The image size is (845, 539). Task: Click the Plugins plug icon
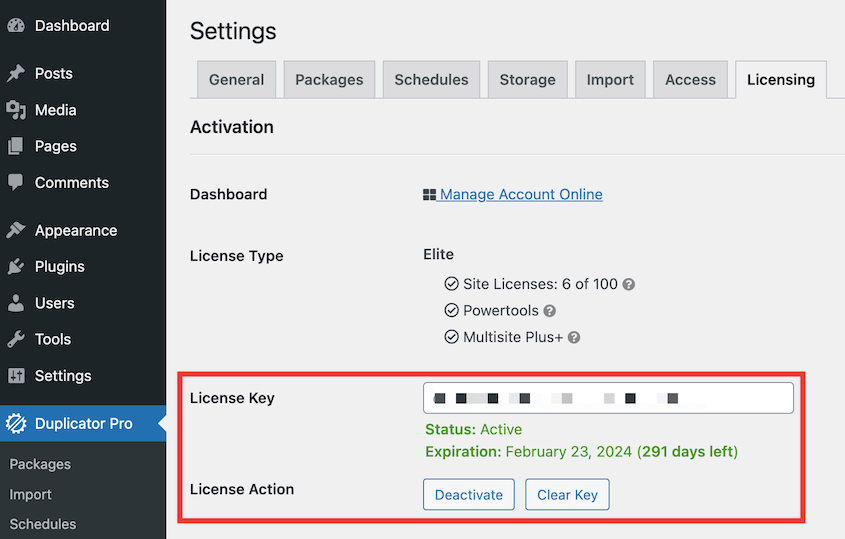16,266
